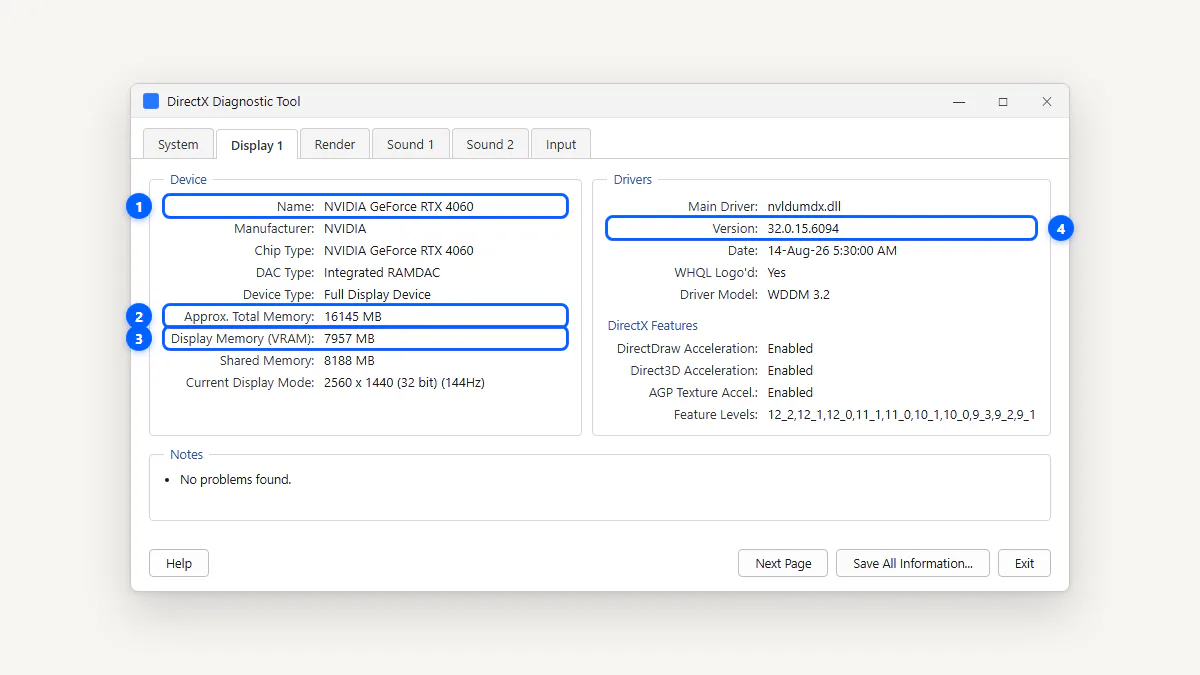This screenshot has width=1200, height=675.
Task: Click the Manufacturer value NVIDIA
Action: point(345,228)
